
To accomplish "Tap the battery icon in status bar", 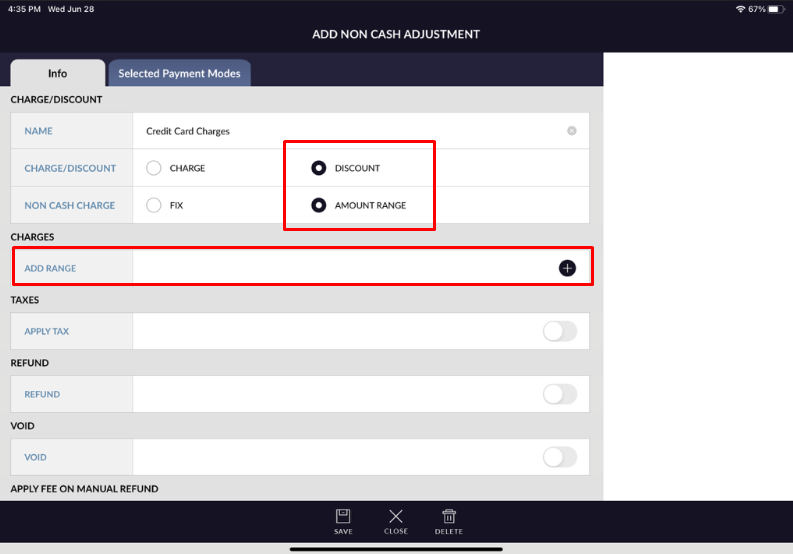I will tap(776, 9).
